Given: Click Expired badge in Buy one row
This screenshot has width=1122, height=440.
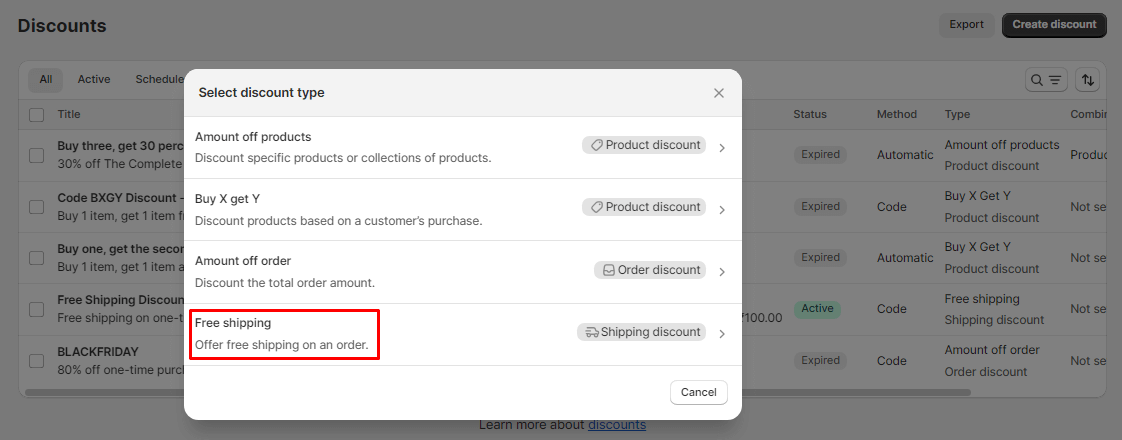Looking at the screenshot, I should pyautogui.click(x=820, y=257).
